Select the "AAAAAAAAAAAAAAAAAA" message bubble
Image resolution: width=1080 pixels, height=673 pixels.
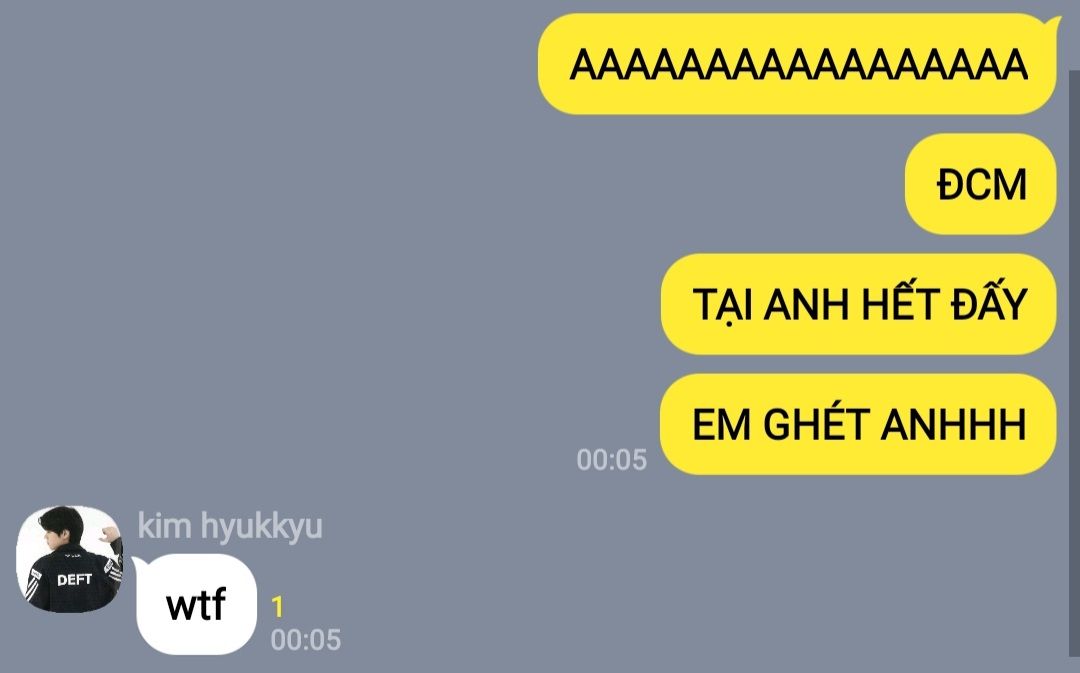[x=797, y=64]
